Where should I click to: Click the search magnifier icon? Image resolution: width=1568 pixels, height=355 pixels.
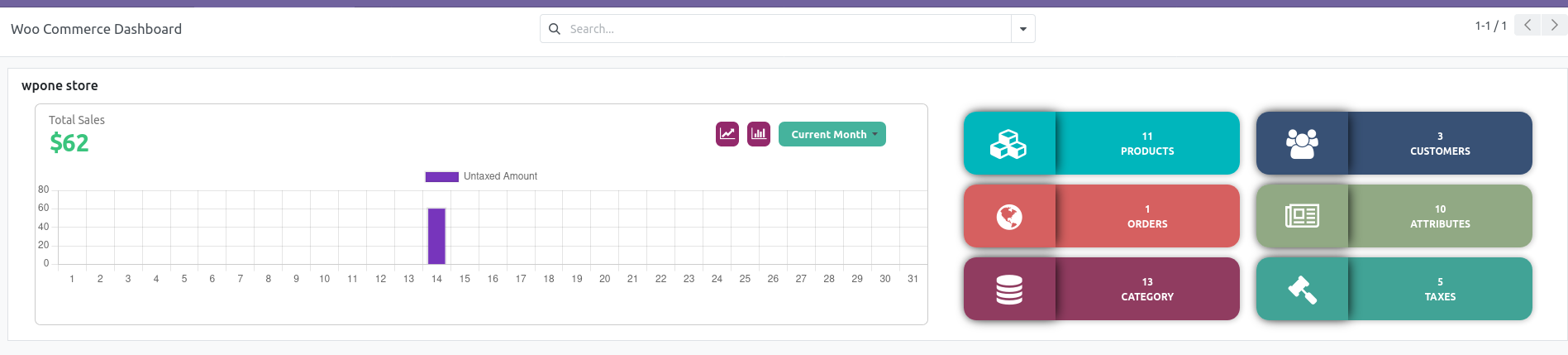click(x=555, y=29)
